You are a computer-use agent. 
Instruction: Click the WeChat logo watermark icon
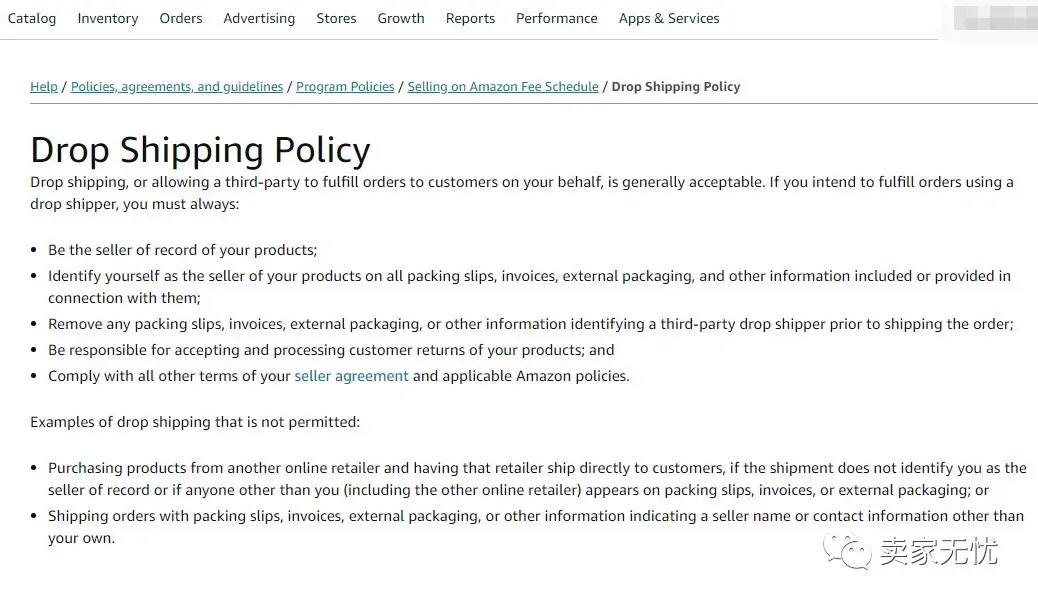click(x=847, y=551)
